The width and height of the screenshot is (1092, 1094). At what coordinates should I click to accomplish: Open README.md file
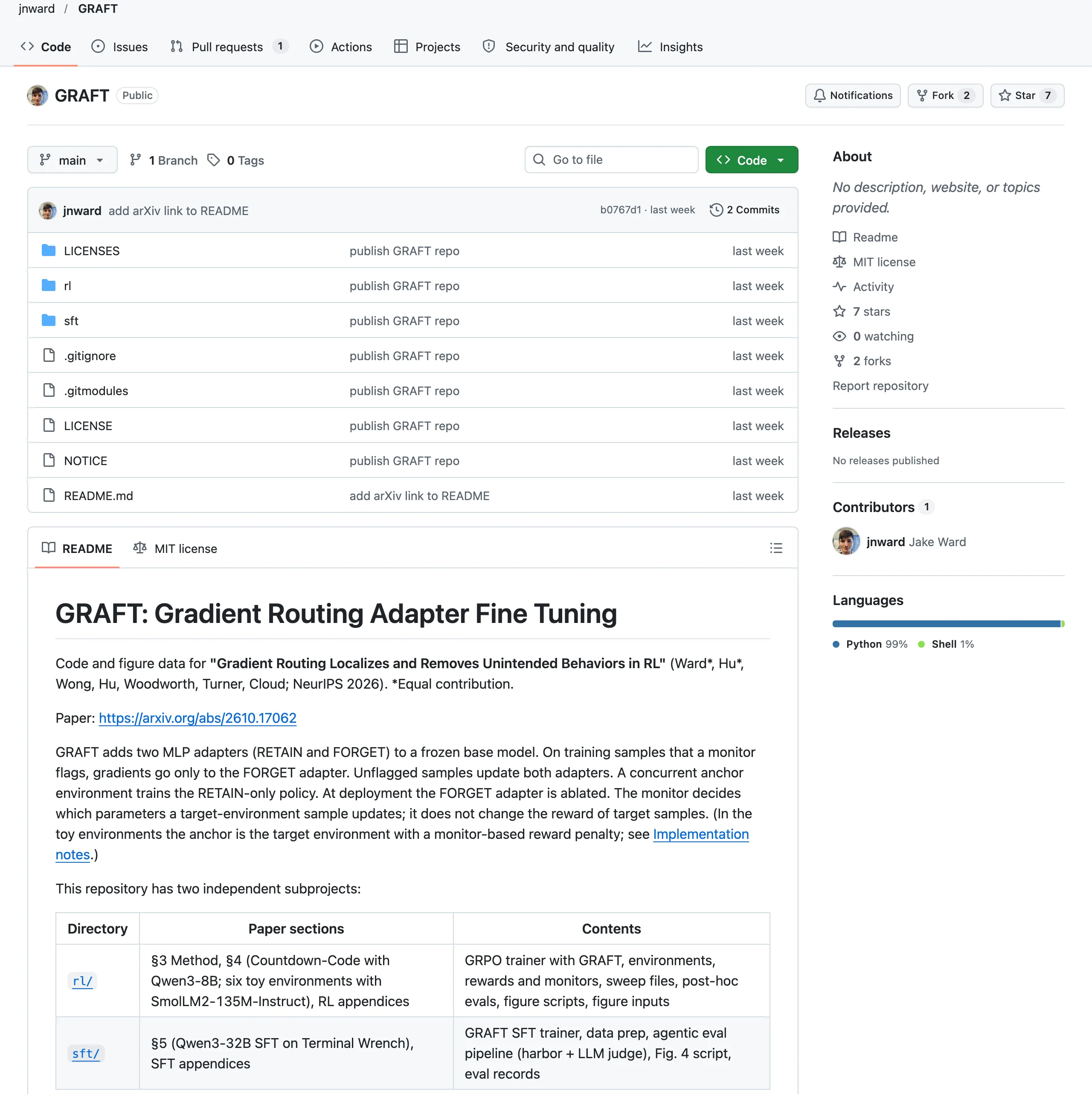(99, 496)
